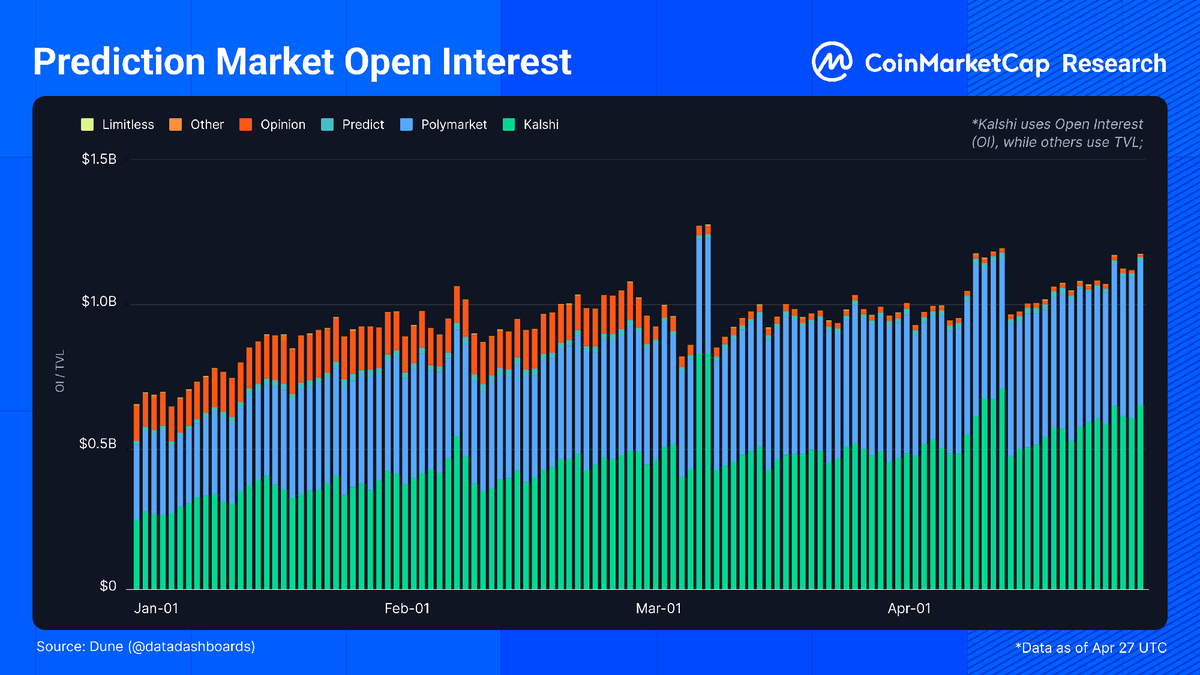The height and width of the screenshot is (675, 1200).
Task: Click the CoinMarketCap Research brand text
Action: [x=1015, y=64]
